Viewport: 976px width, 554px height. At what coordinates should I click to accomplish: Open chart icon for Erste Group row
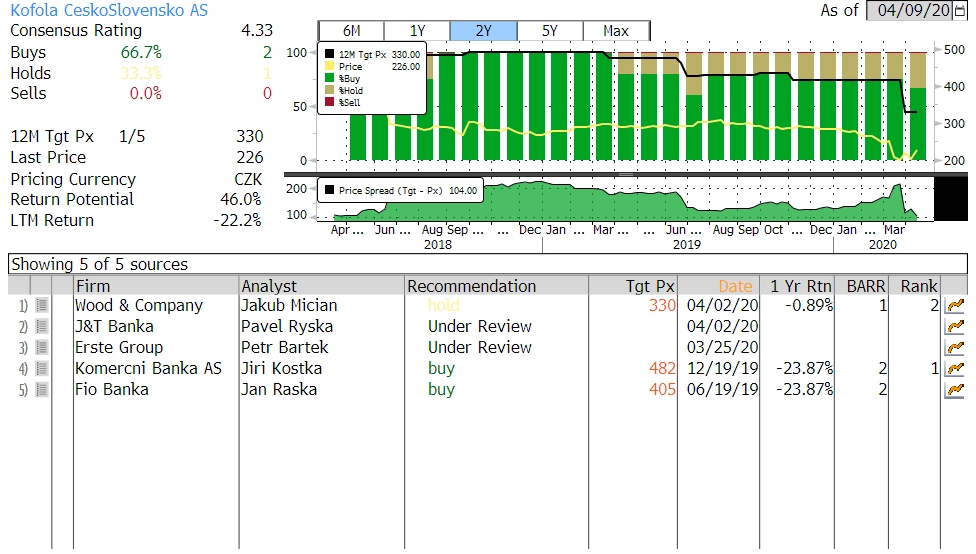(x=954, y=347)
